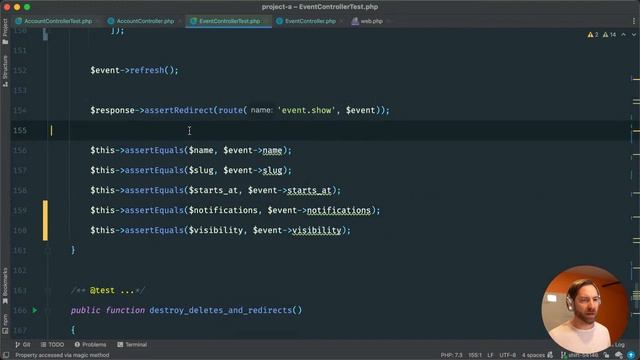Open the Bookmarks tool window

pos(5,286)
